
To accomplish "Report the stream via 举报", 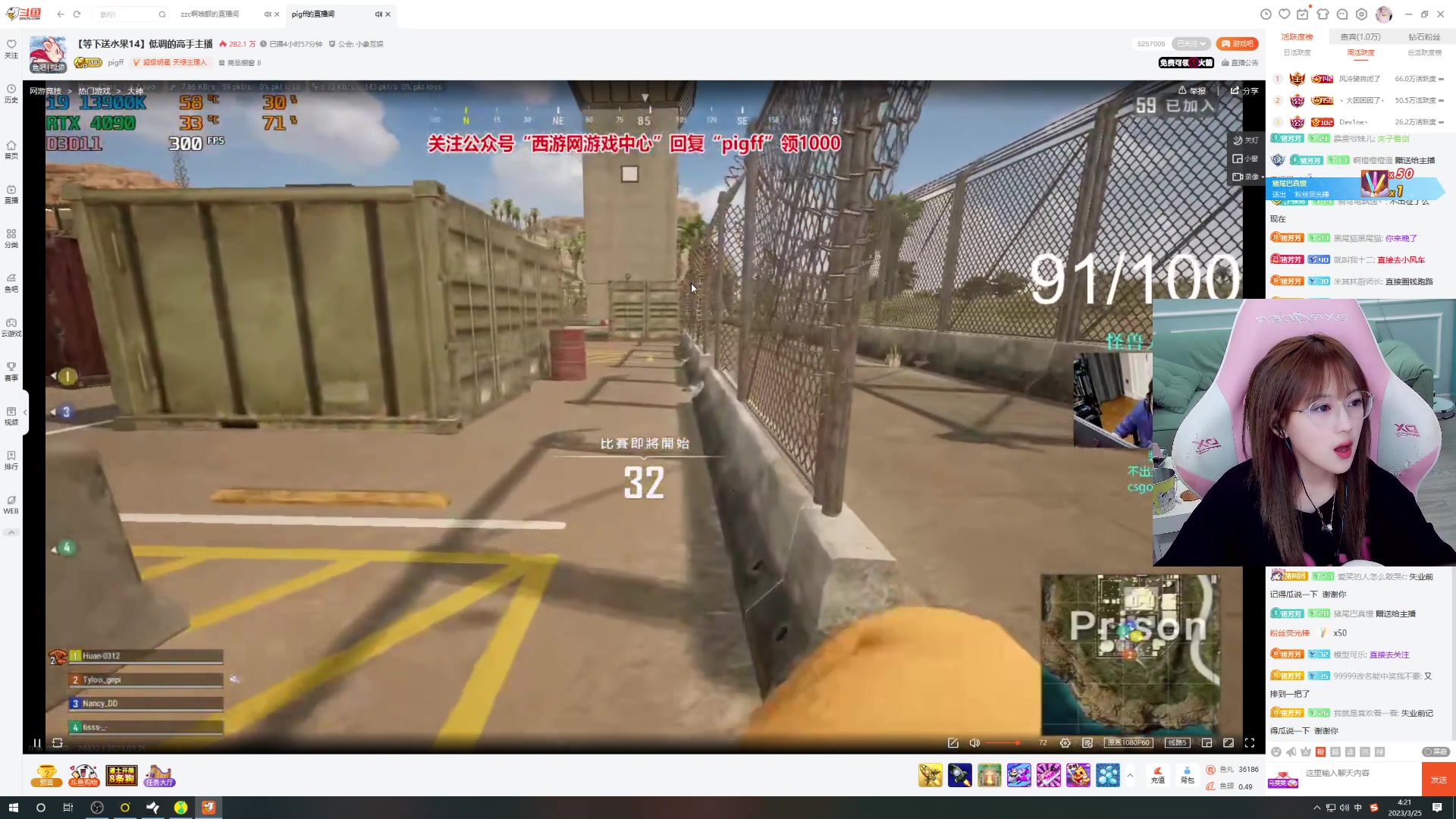I will [x=1191, y=91].
